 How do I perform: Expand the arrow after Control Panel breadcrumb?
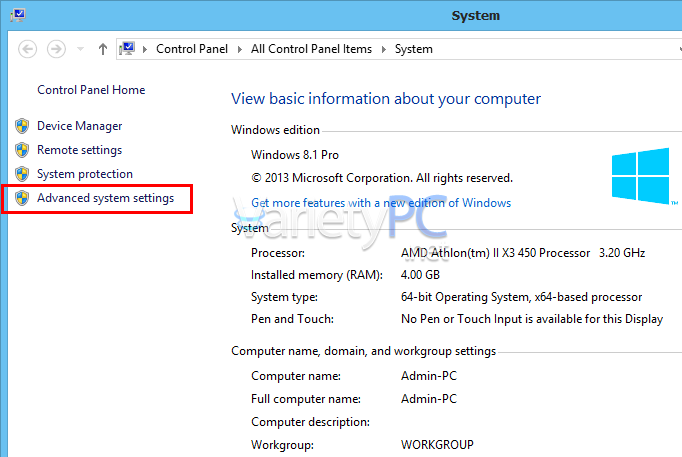240,49
